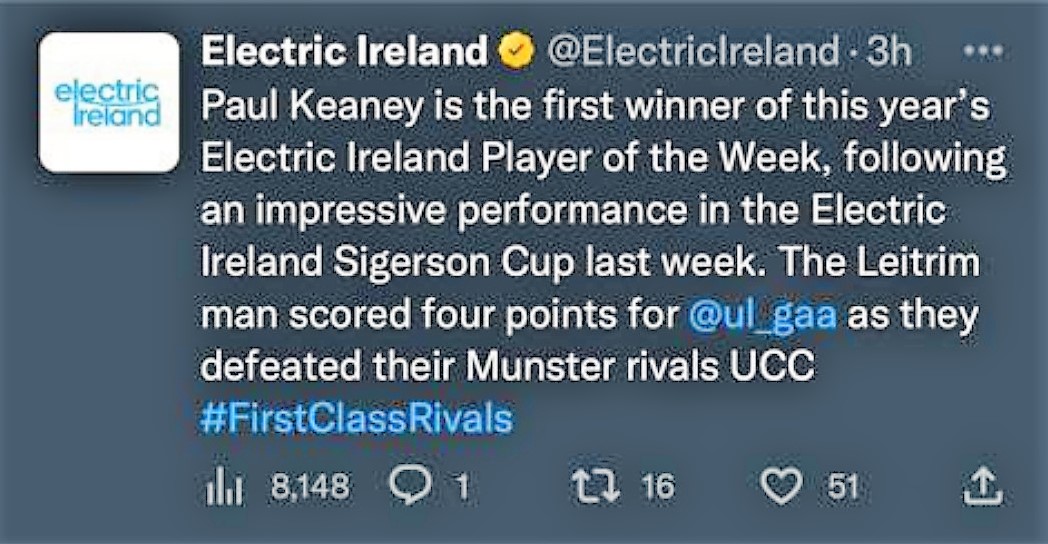Like the tweet with heart icon
Screen dimensions: 1048x544
(x=782, y=487)
